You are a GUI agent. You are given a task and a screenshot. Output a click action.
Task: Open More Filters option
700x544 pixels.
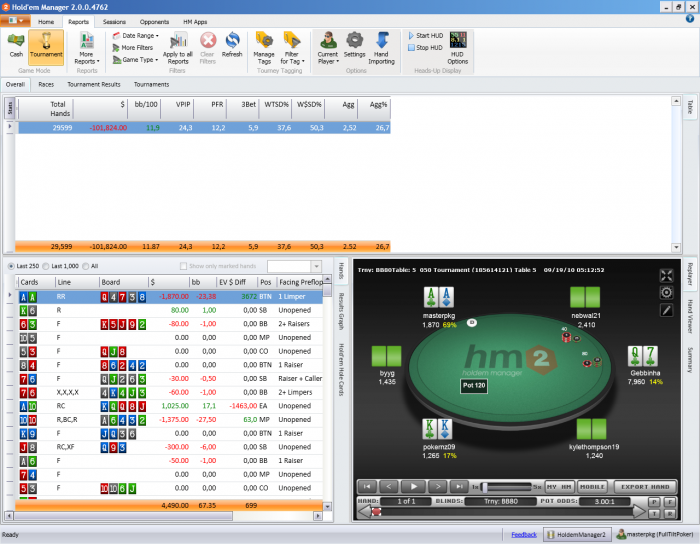(x=133, y=48)
